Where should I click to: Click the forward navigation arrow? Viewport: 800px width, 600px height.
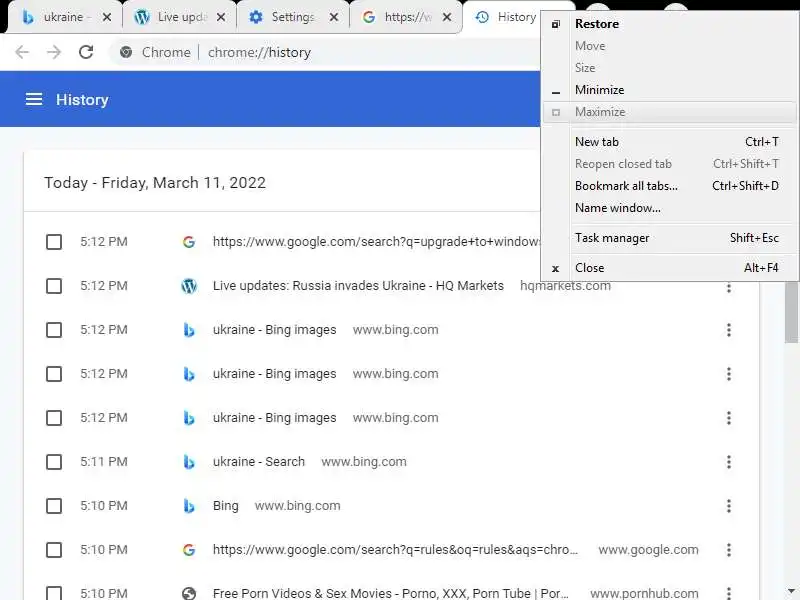click(54, 52)
